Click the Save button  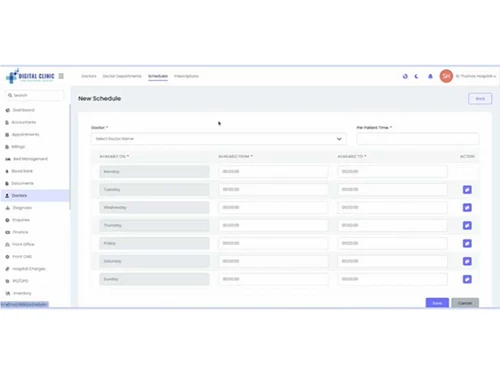pos(437,303)
